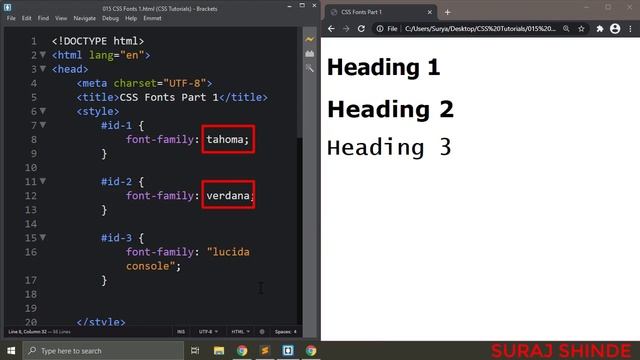Open Chrome zoom magnifier icon in address bar
Screen dimensions: 640x360
coord(566,29)
